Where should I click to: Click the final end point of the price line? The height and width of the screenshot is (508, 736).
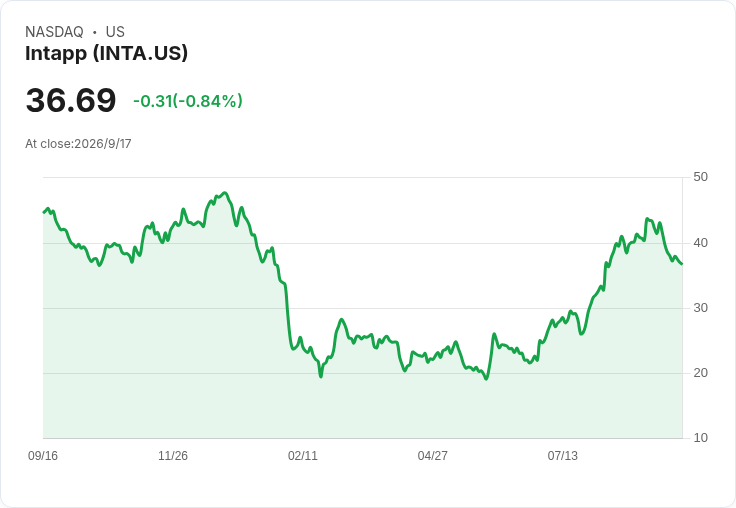pyautogui.click(x=682, y=264)
